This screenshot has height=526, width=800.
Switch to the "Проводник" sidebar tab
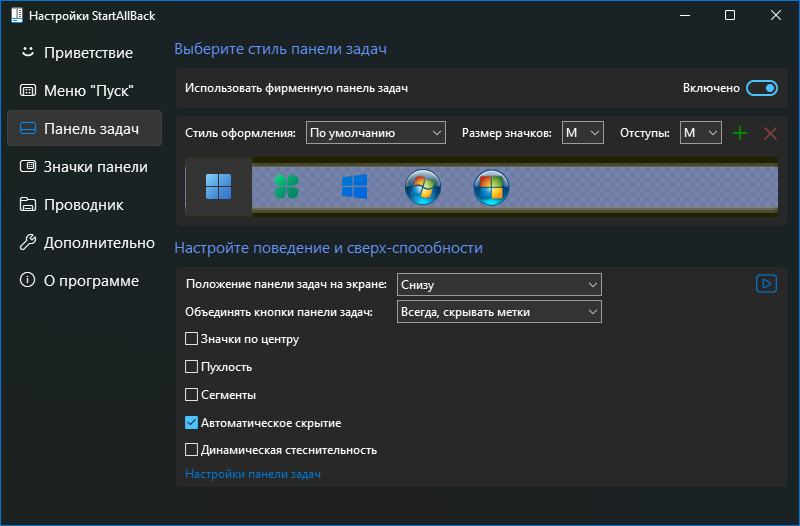point(82,204)
